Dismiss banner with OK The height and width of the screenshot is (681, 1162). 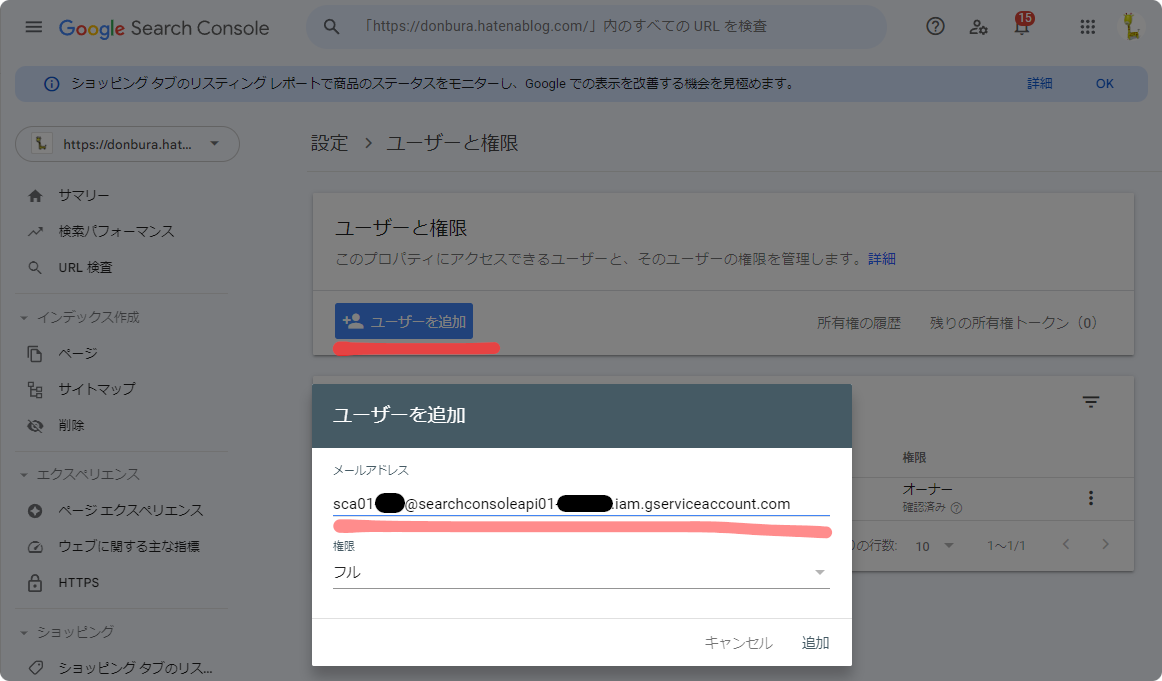pyautogui.click(x=1104, y=84)
